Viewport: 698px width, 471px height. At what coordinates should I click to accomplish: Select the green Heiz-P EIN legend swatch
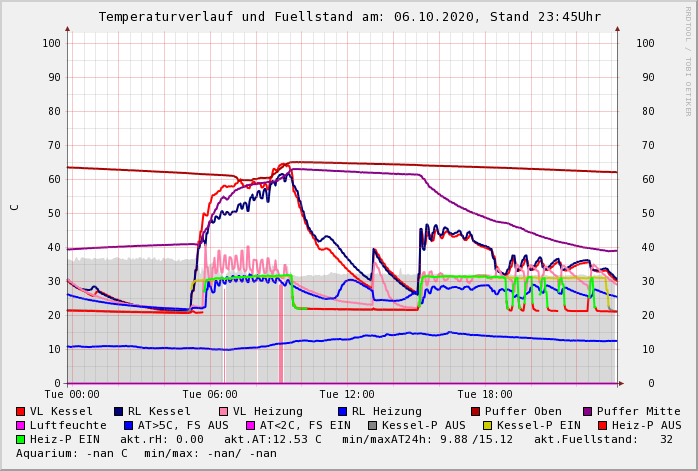20,439
